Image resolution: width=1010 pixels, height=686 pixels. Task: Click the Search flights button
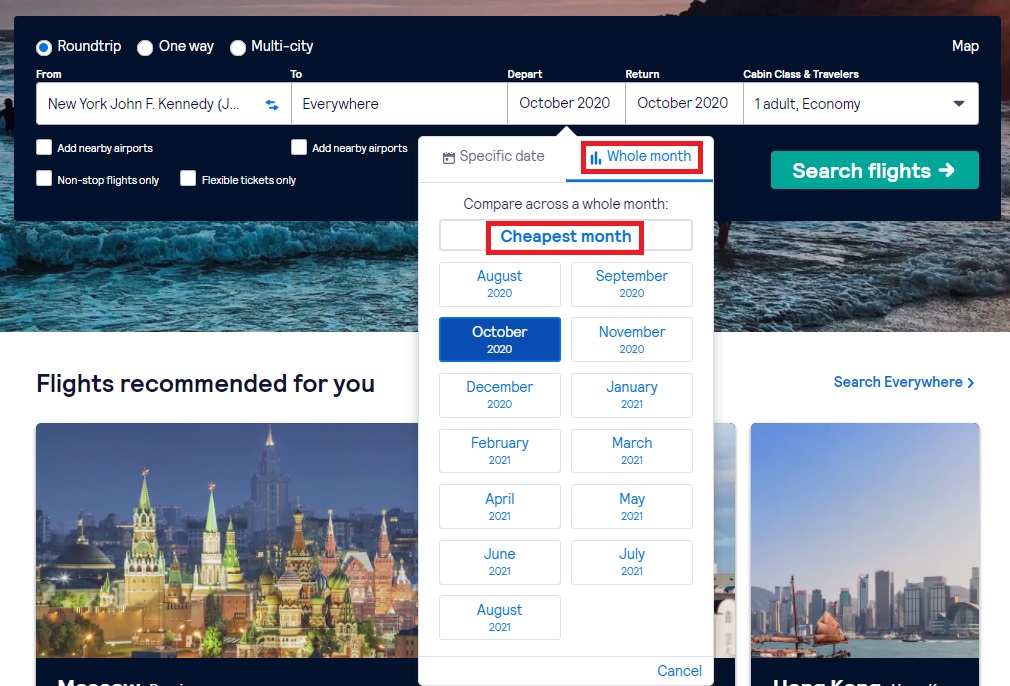875,170
